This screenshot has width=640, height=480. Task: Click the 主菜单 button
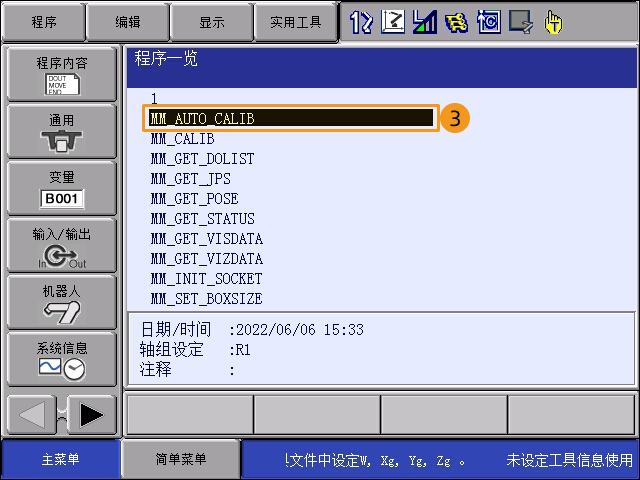(60, 459)
